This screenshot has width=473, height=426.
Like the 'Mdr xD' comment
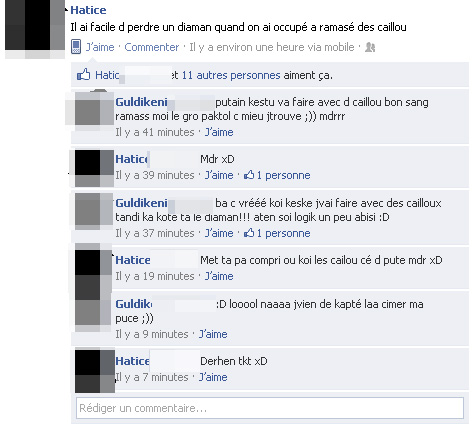click(x=219, y=175)
